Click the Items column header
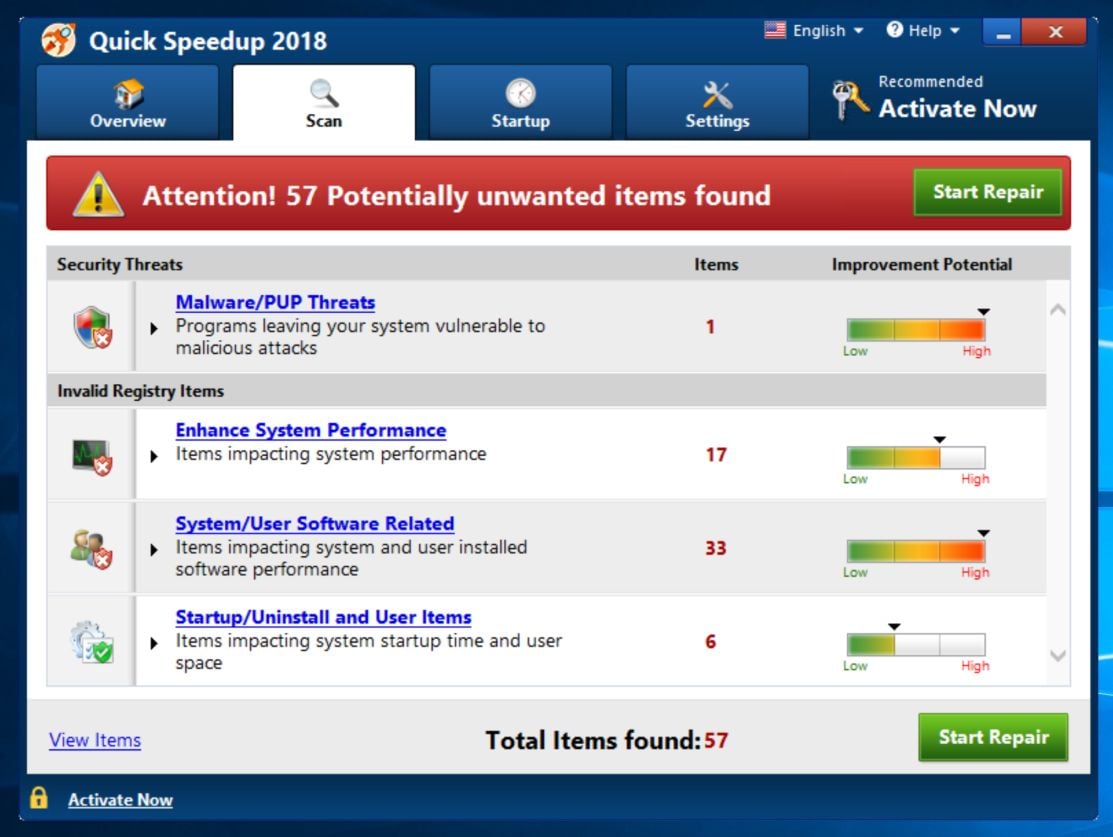 pos(716,264)
